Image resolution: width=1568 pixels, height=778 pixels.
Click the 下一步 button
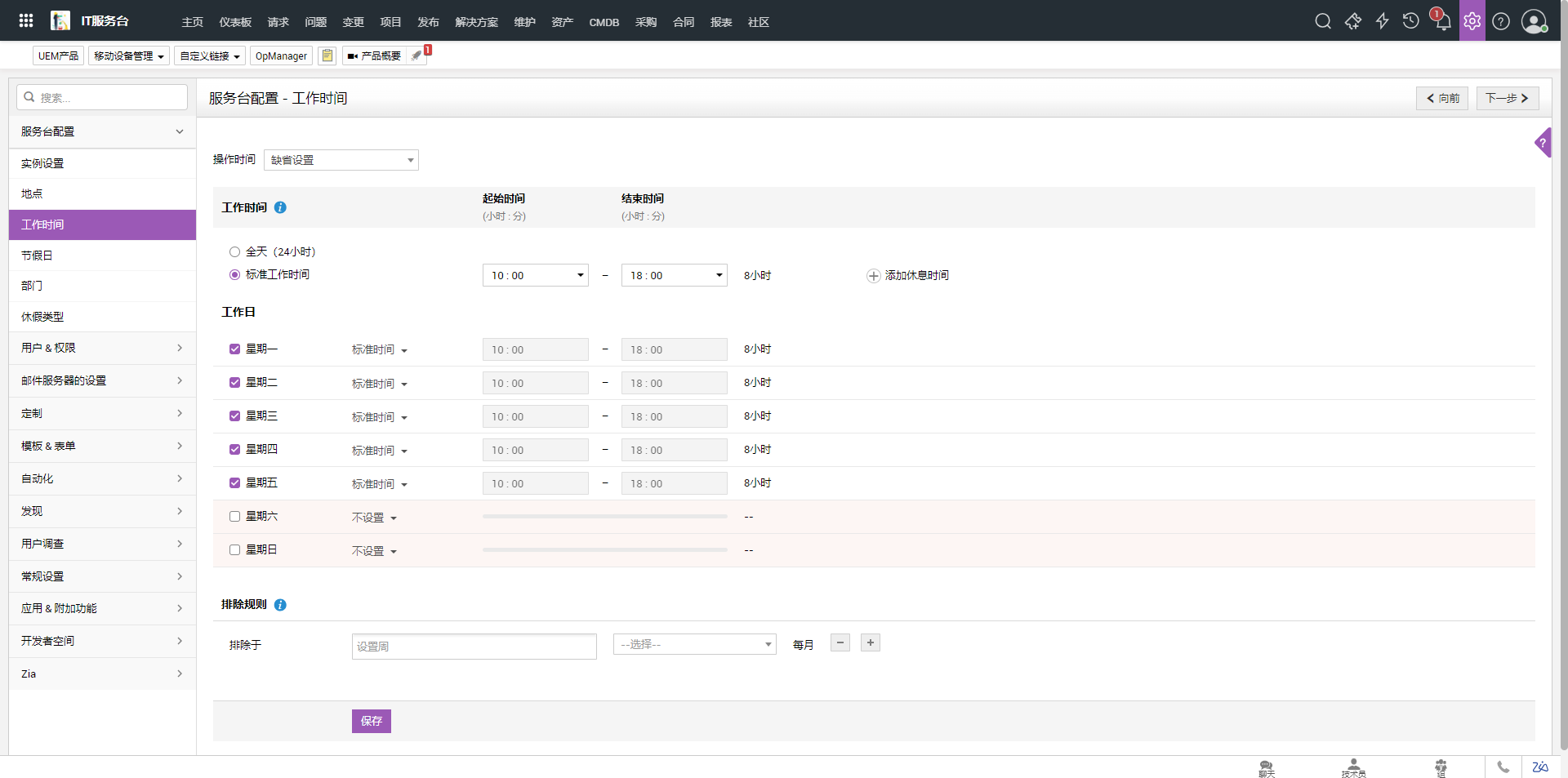click(1507, 98)
